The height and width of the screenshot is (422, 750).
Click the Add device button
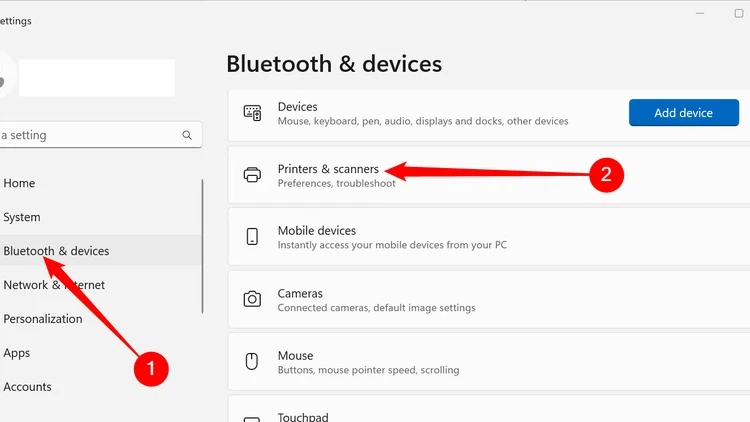[684, 112]
